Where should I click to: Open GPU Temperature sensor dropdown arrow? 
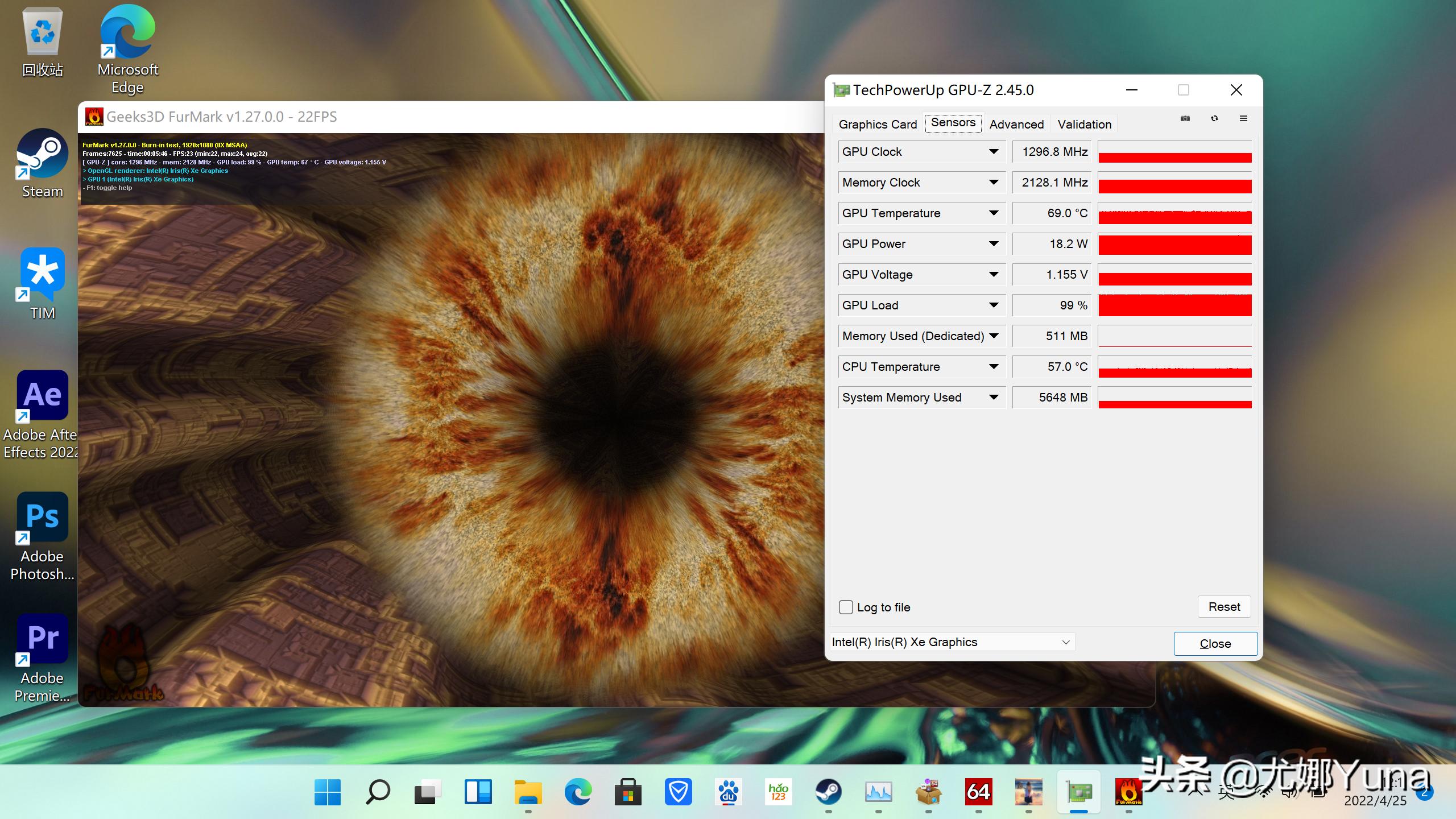994,213
